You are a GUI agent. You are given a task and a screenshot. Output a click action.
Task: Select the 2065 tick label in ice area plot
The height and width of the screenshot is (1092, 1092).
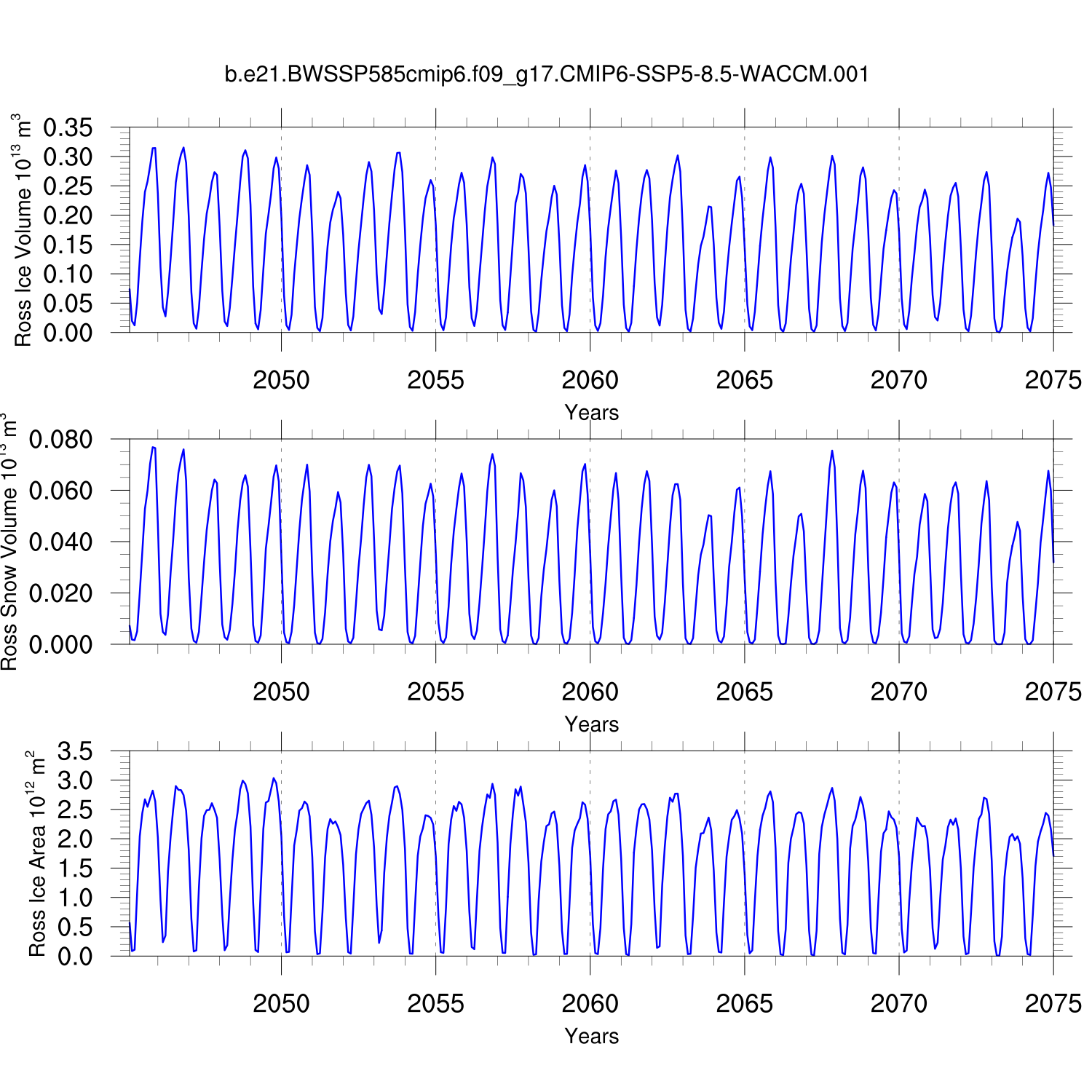click(744, 1004)
